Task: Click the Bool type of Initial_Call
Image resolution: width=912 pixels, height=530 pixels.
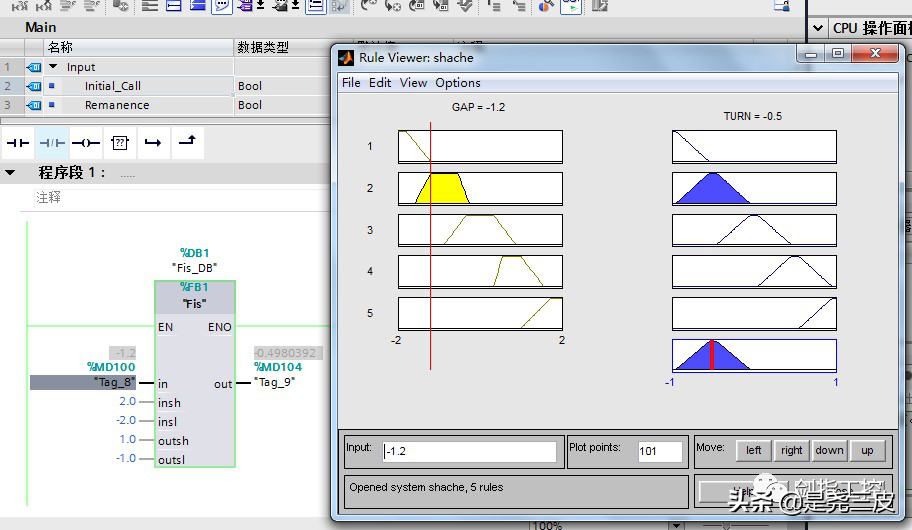Action: tap(250, 86)
